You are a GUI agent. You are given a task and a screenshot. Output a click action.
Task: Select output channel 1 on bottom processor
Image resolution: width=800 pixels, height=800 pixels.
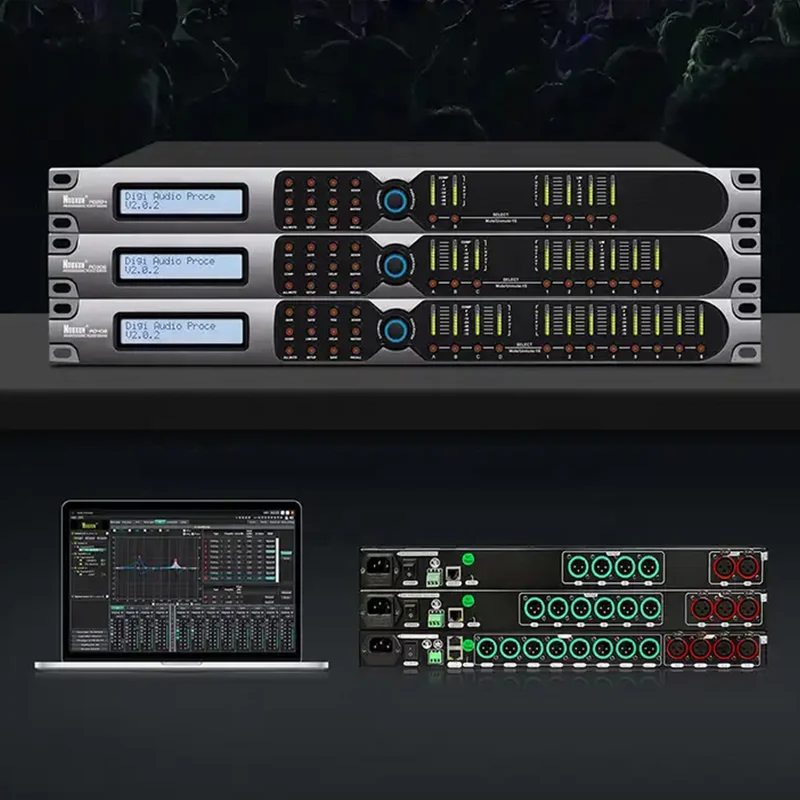click(x=548, y=348)
